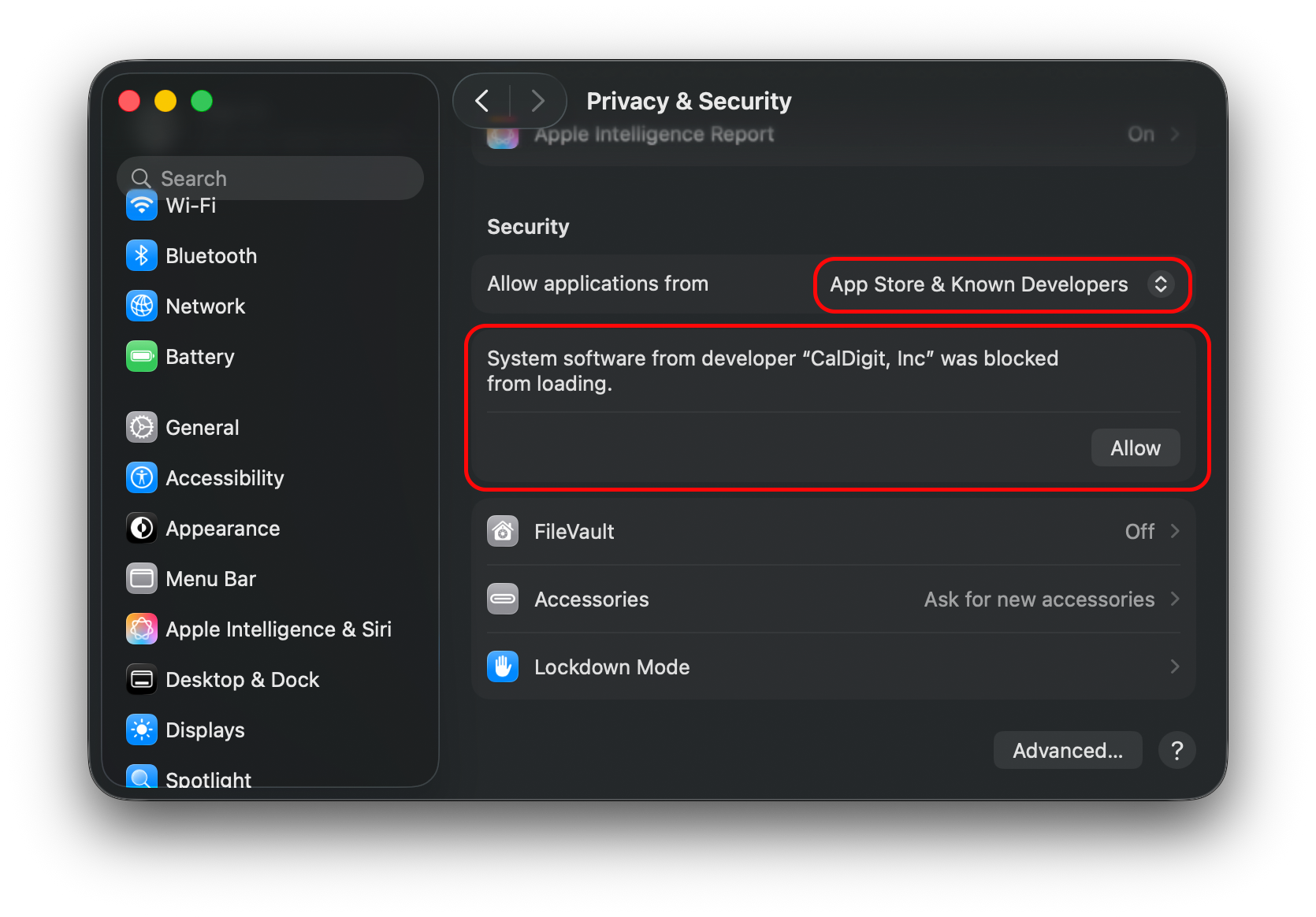Image resolution: width=1316 pixels, height=917 pixels.
Task: Open Desktop & Dock settings pane
Action: click(x=242, y=680)
